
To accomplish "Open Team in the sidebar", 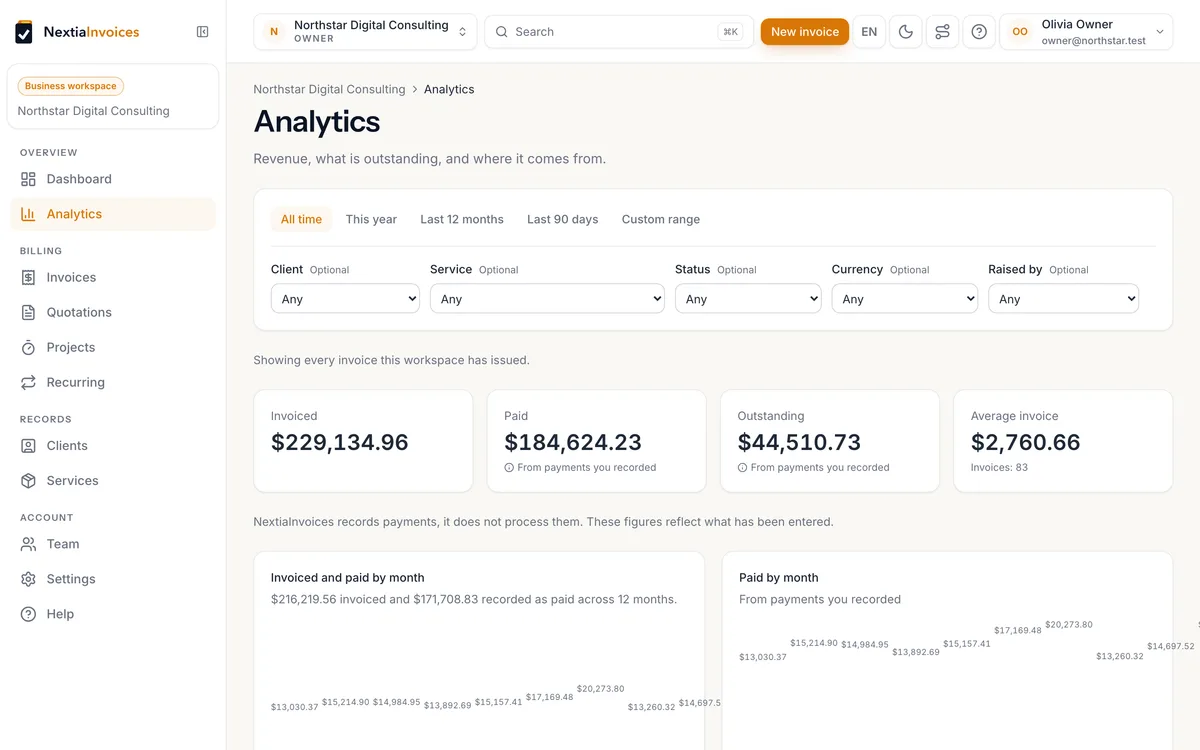I will tap(113, 544).
